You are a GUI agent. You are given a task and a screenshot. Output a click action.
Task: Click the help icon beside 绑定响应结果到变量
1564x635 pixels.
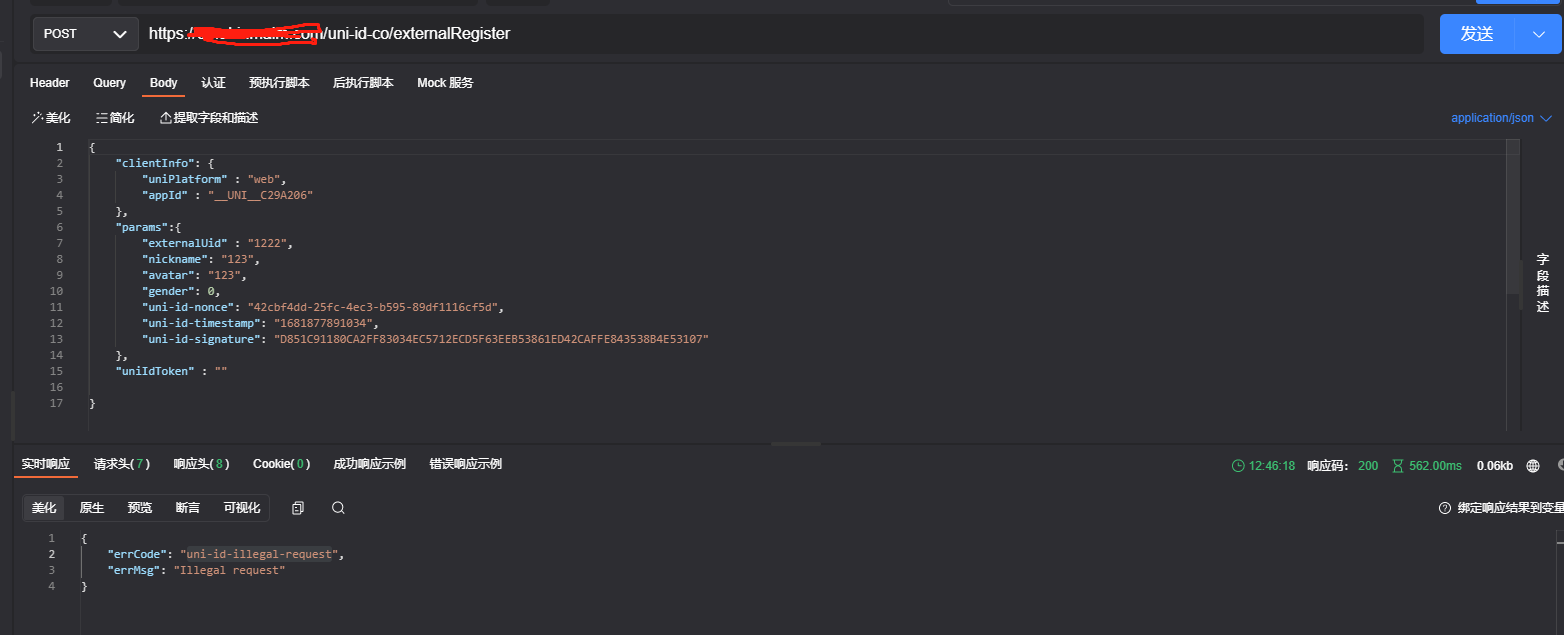pyautogui.click(x=1444, y=508)
